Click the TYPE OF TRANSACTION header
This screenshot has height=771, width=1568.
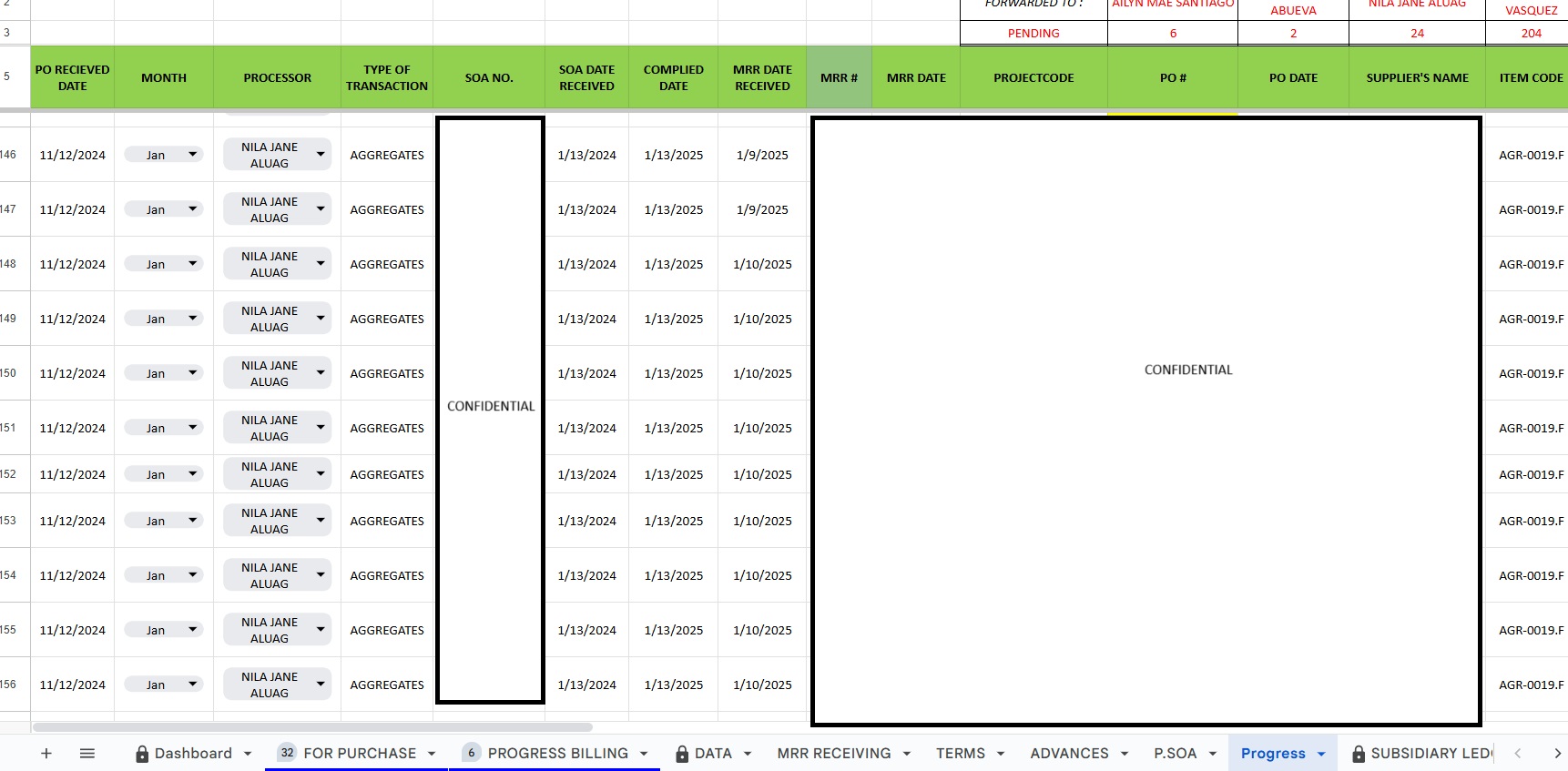click(x=387, y=77)
